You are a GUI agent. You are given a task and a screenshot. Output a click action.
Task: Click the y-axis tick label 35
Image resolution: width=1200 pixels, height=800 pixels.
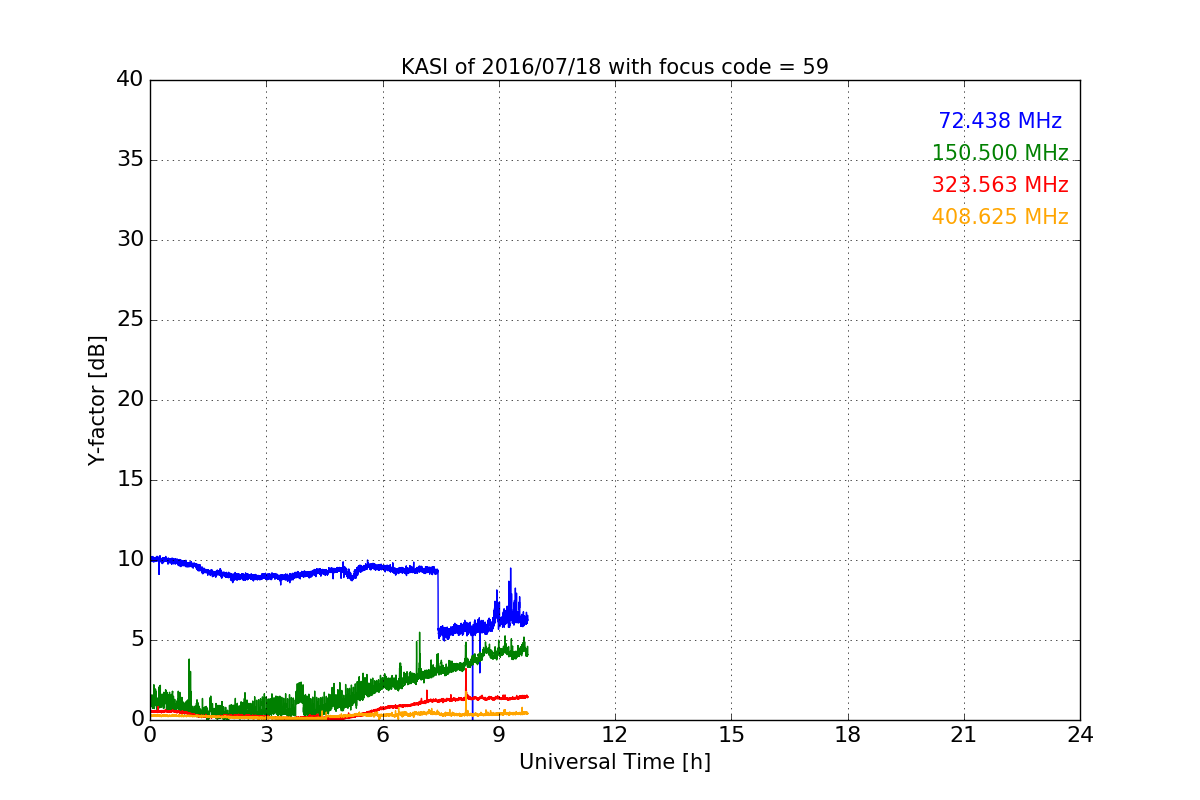click(x=130, y=160)
